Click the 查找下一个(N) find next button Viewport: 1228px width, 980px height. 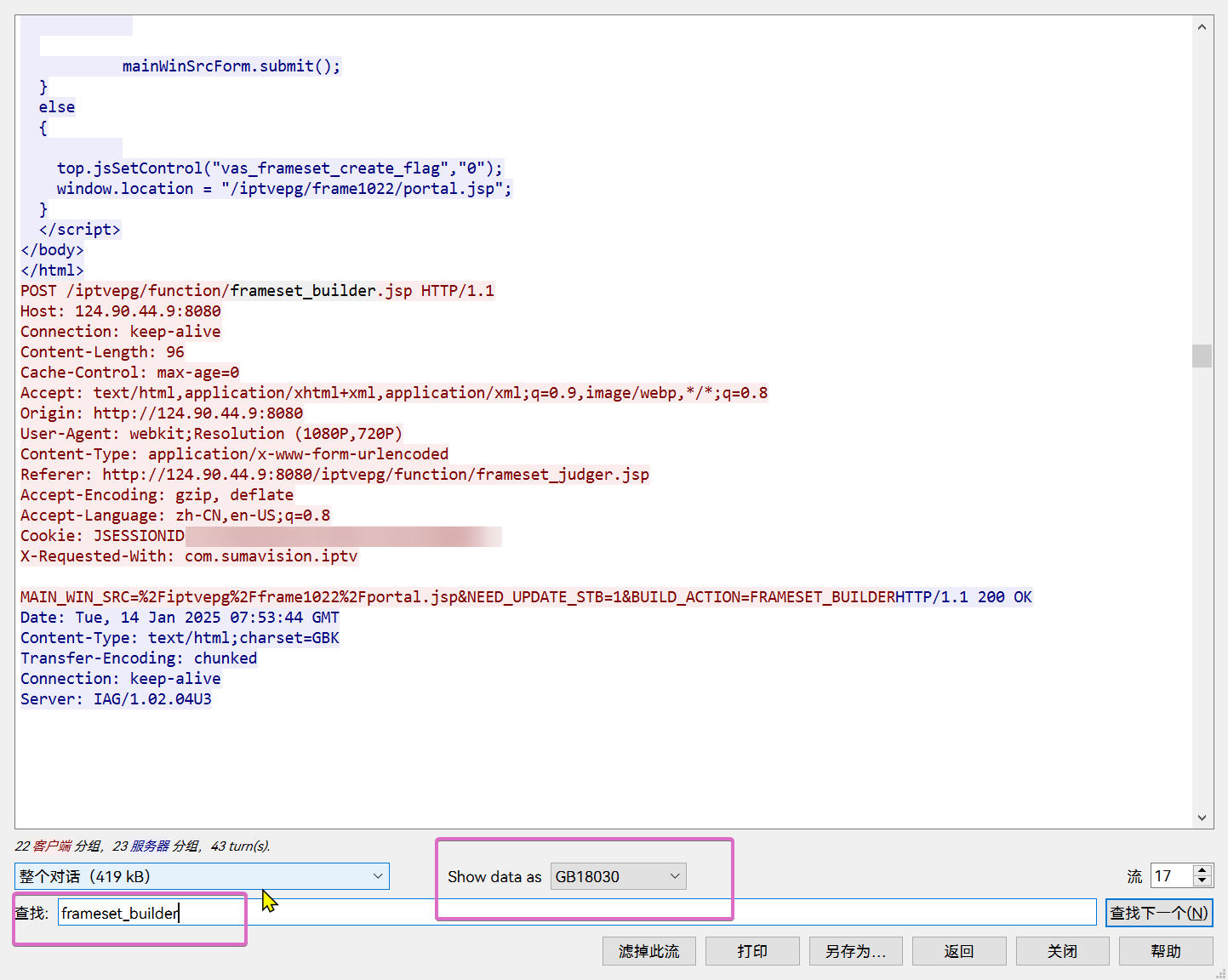click(x=1159, y=913)
